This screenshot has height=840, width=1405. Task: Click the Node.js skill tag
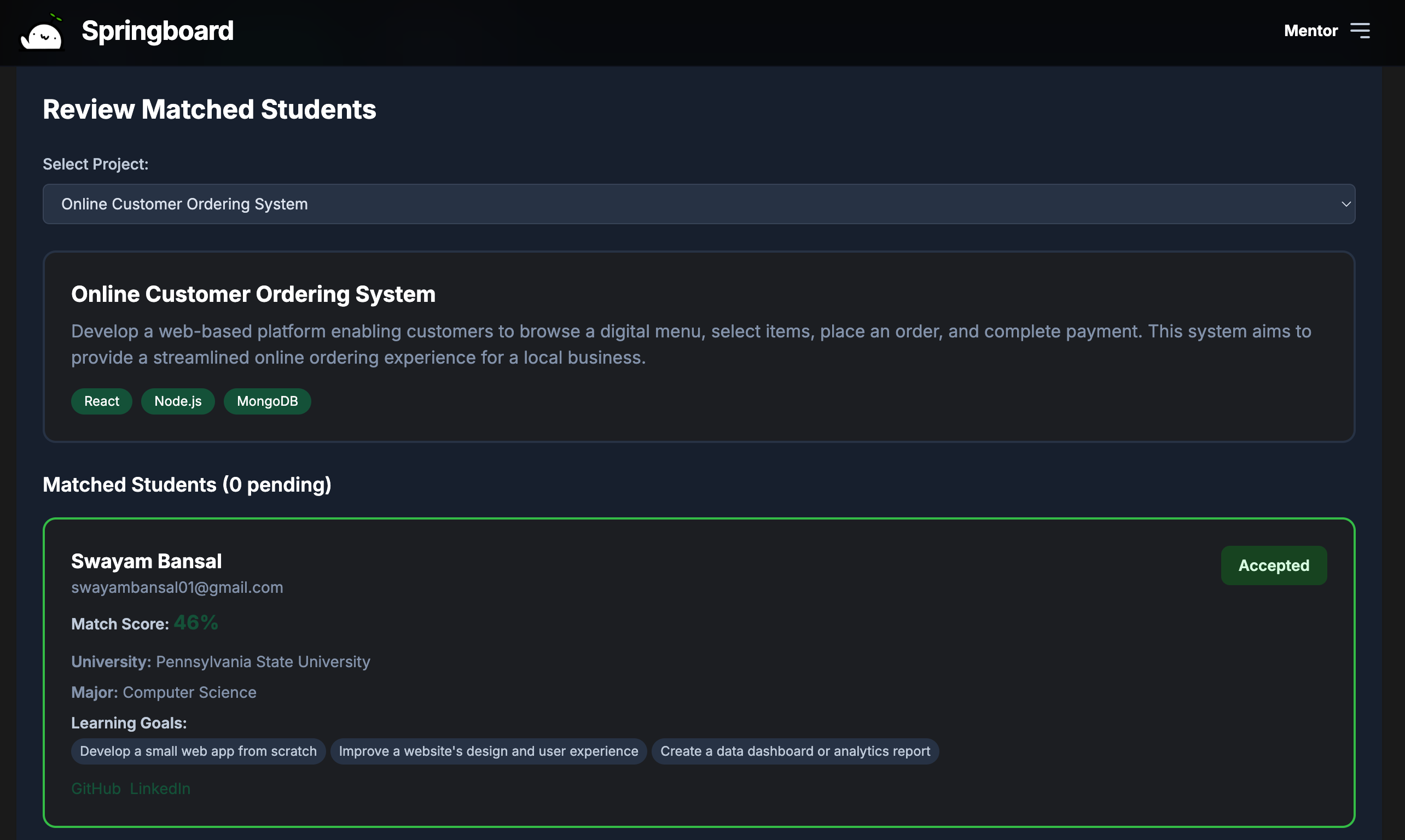pos(178,401)
